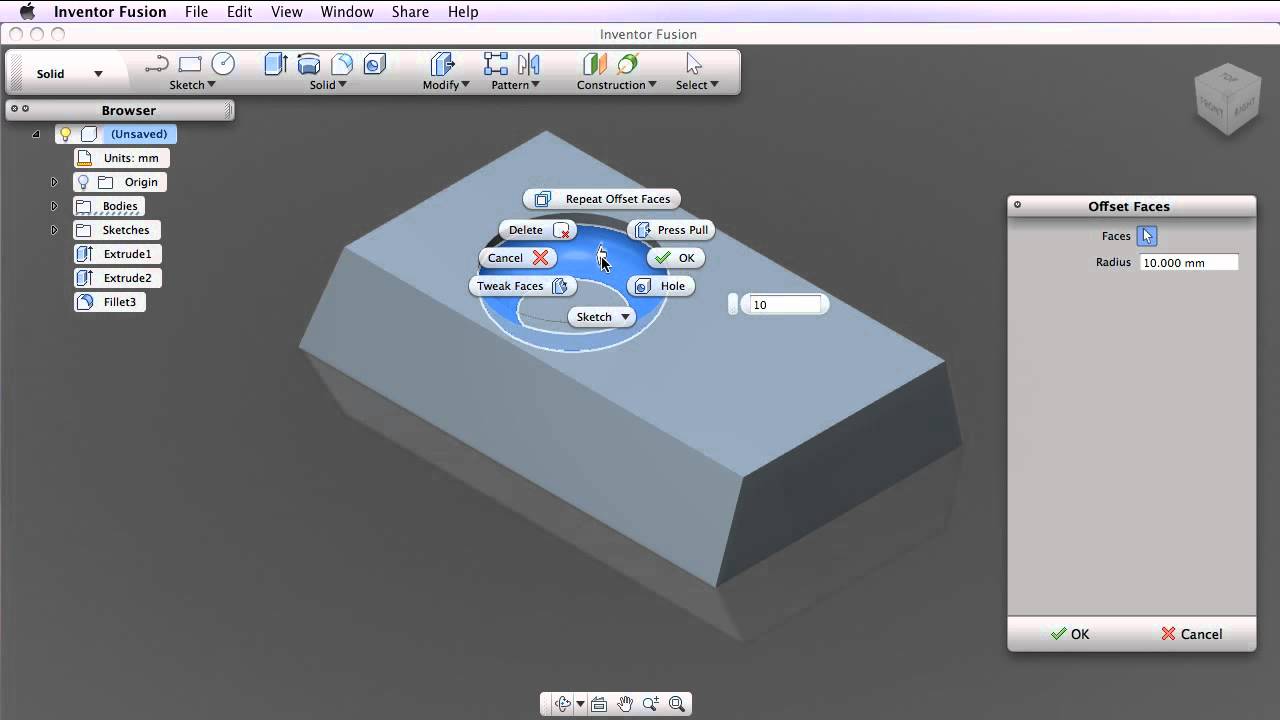The image size is (1280, 720).
Task: Toggle the (Unsaved) document lightbulb visibility
Action: tap(66, 134)
